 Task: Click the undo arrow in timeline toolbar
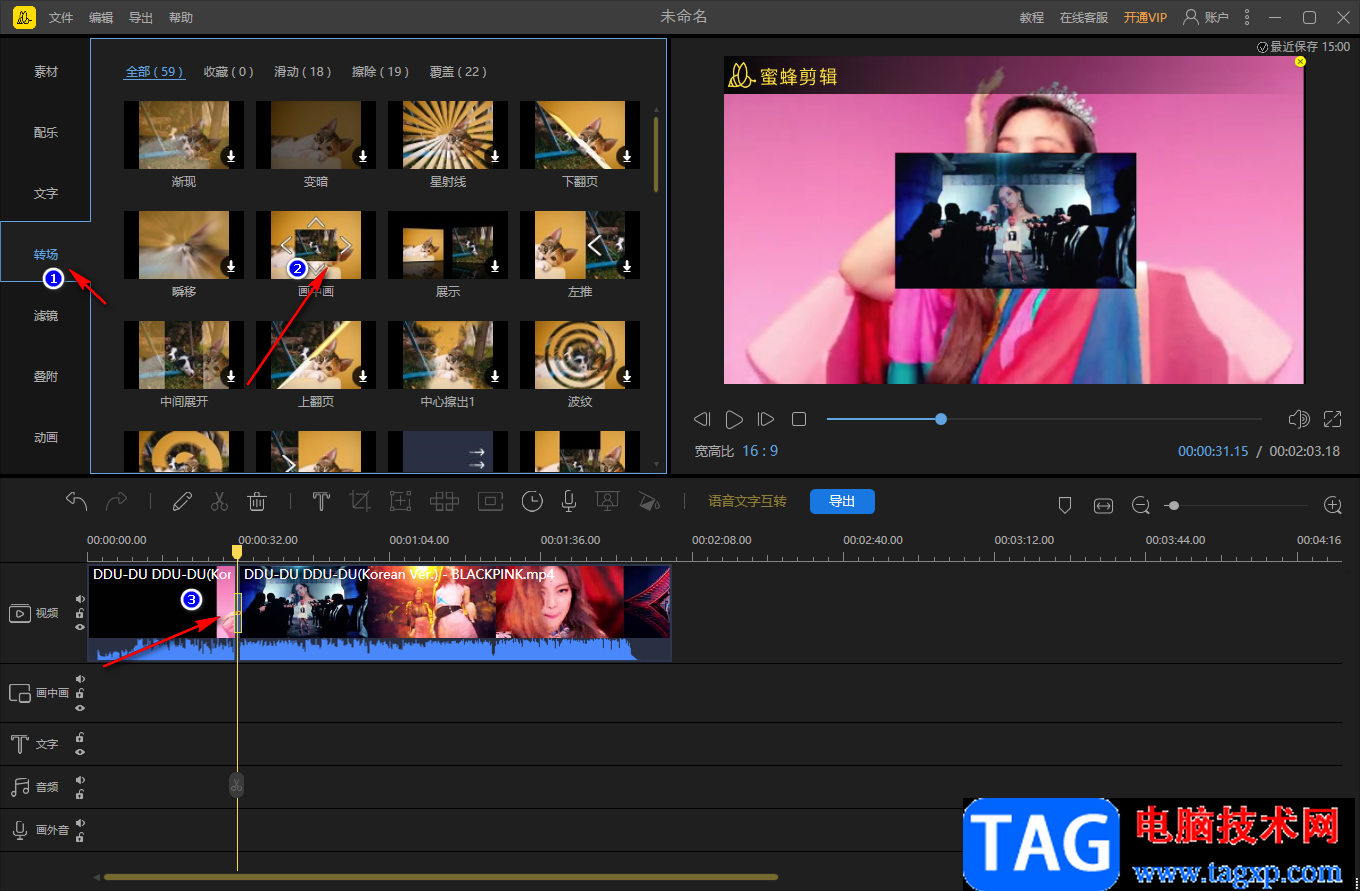pos(77,501)
